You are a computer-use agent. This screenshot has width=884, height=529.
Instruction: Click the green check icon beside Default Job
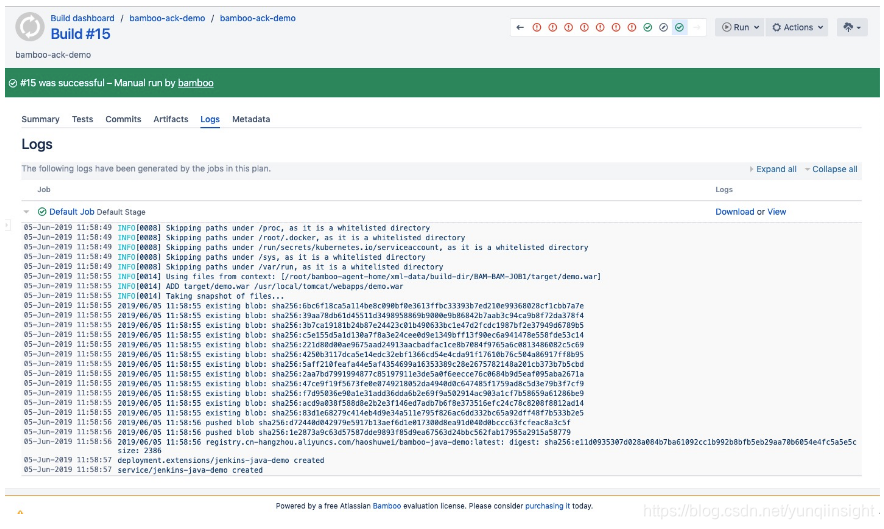pyautogui.click(x=42, y=211)
